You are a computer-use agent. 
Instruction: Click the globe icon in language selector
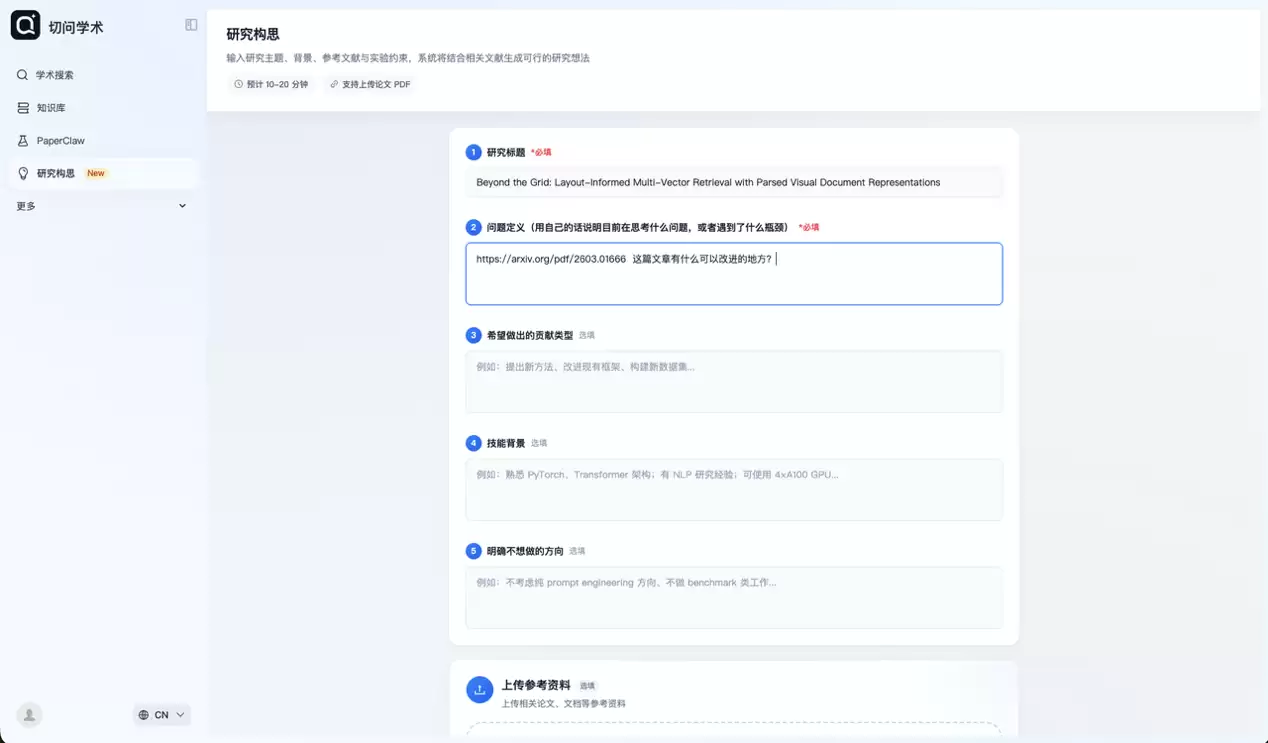pyautogui.click(x=144, y=715)
